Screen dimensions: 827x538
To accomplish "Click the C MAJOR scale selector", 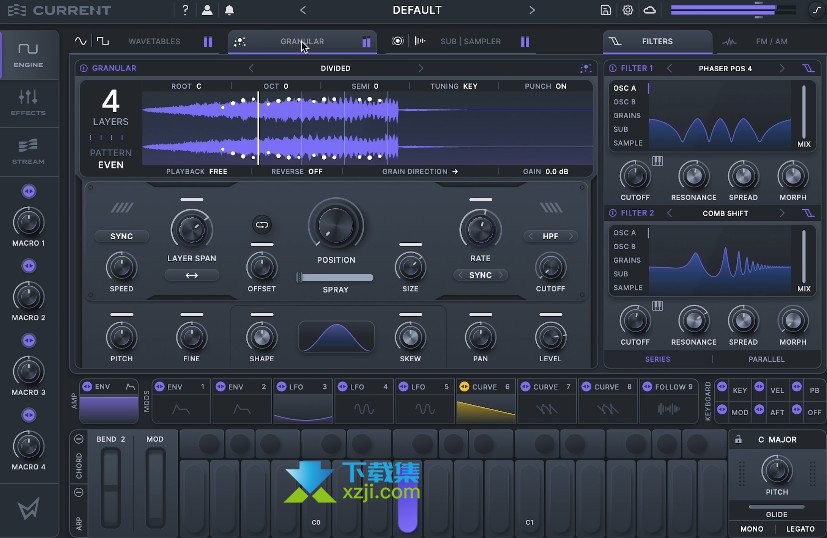I will 777,439.
